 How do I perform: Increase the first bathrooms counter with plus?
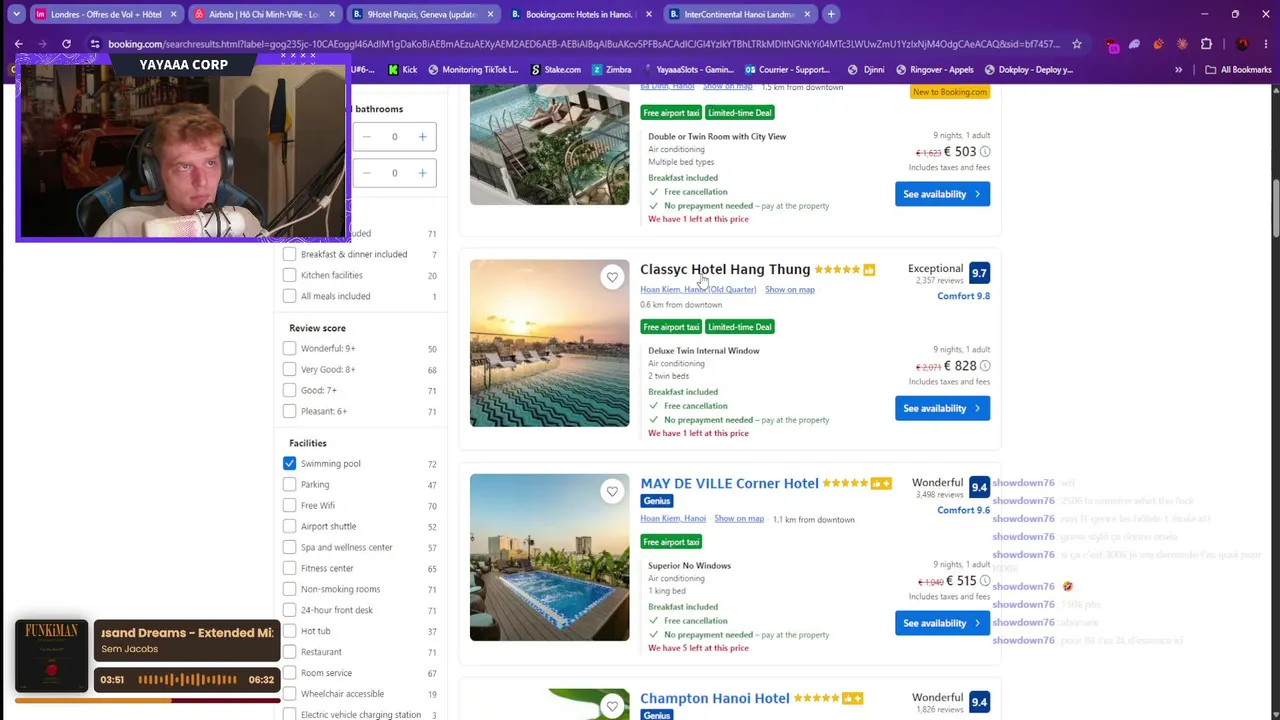point(422,136)
